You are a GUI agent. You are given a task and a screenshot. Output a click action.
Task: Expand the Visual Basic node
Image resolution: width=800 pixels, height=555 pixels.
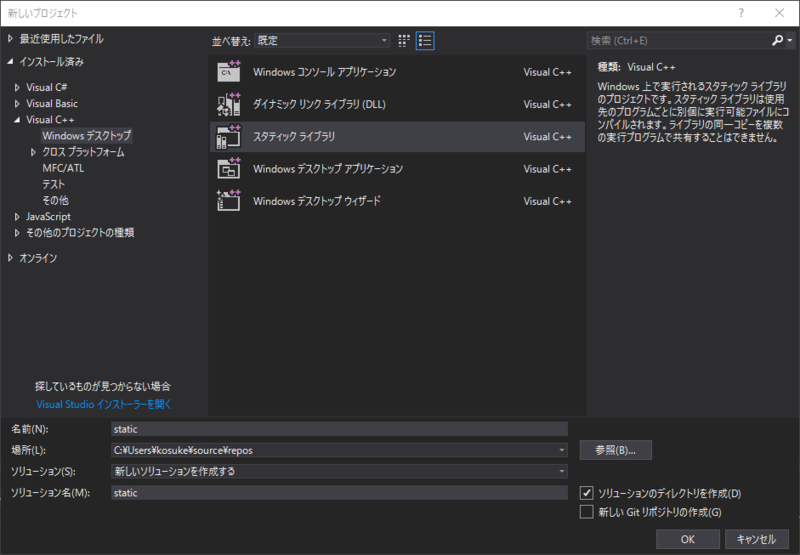tap(17, 104)
